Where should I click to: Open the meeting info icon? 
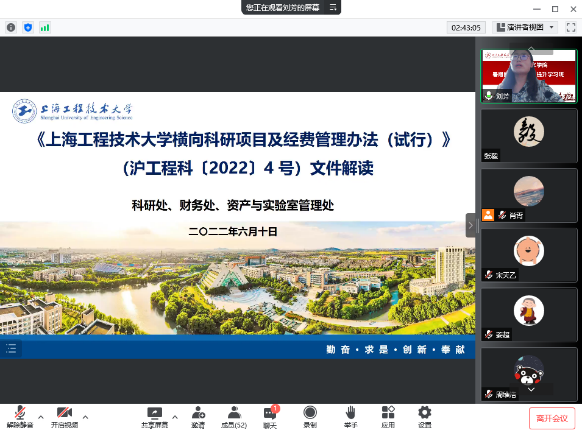11,27
